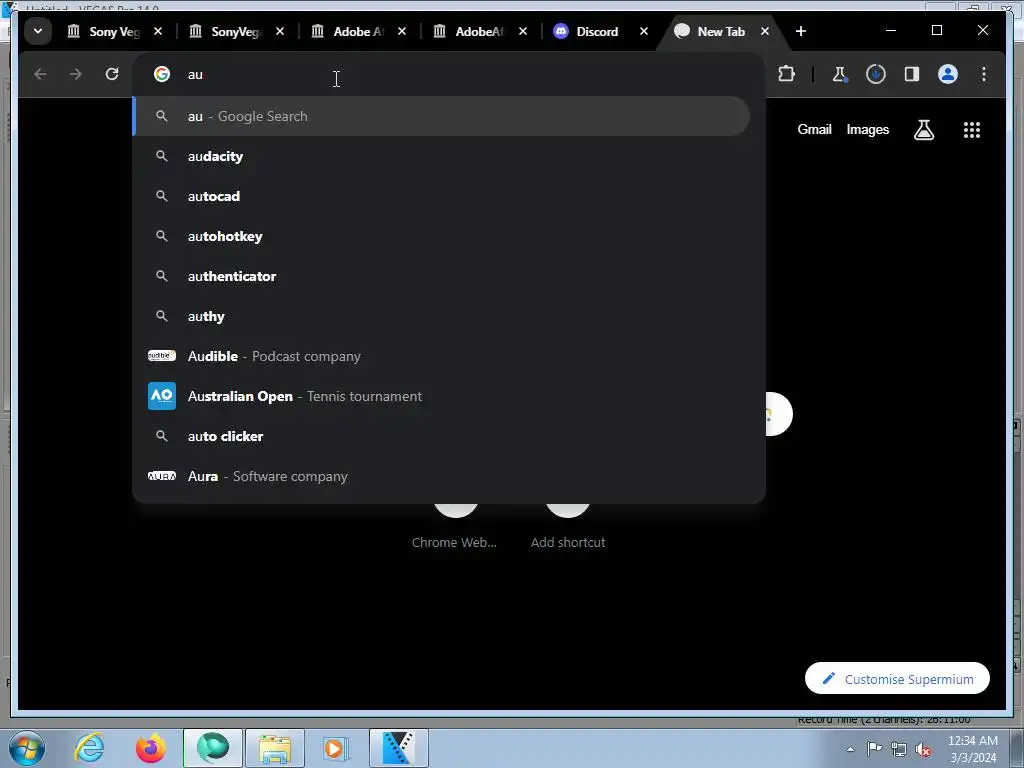Switch to VEGAS Pro taskbar icon

pos(399,748)
